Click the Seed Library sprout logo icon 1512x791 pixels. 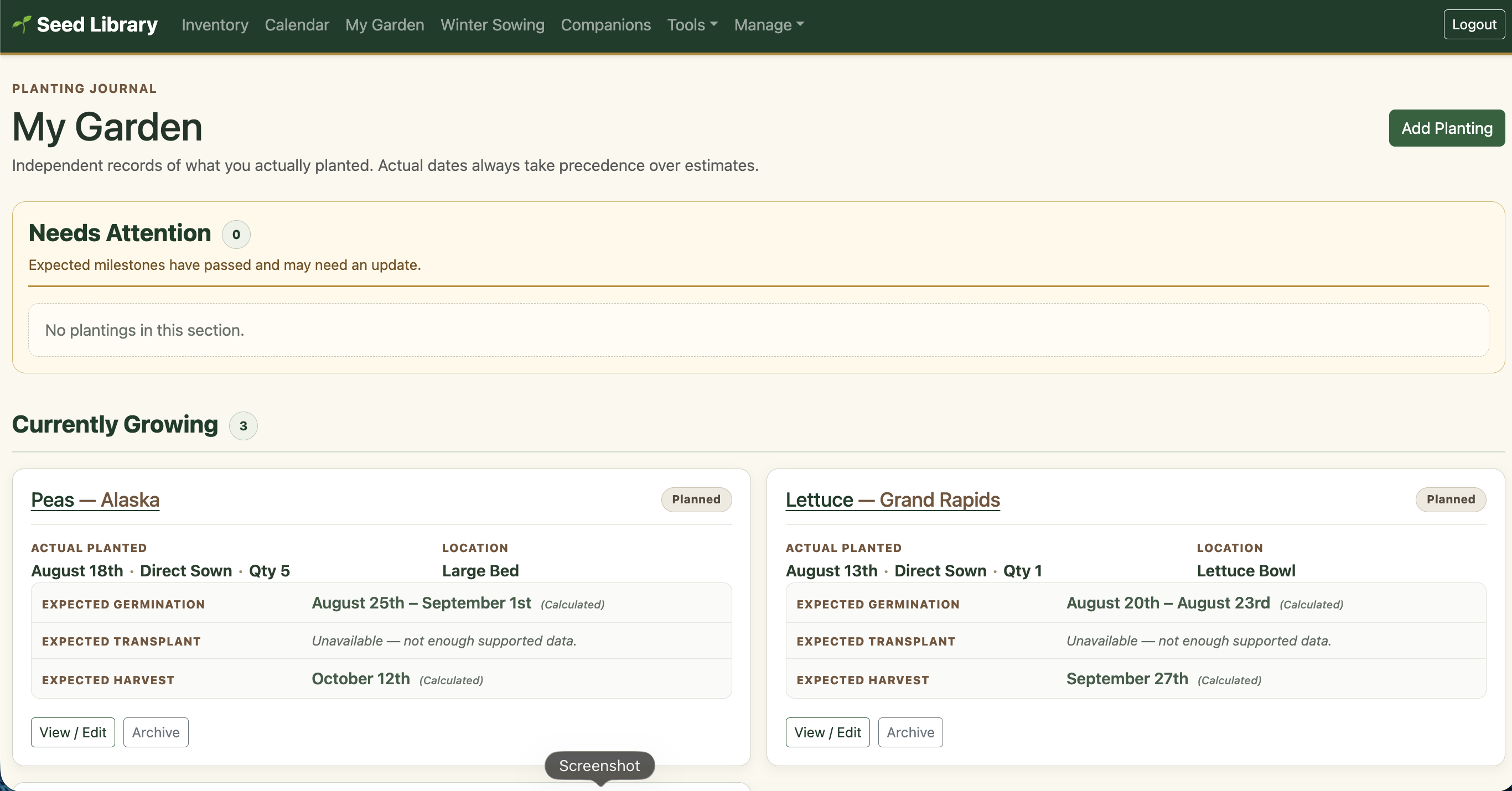click(22, 24)
